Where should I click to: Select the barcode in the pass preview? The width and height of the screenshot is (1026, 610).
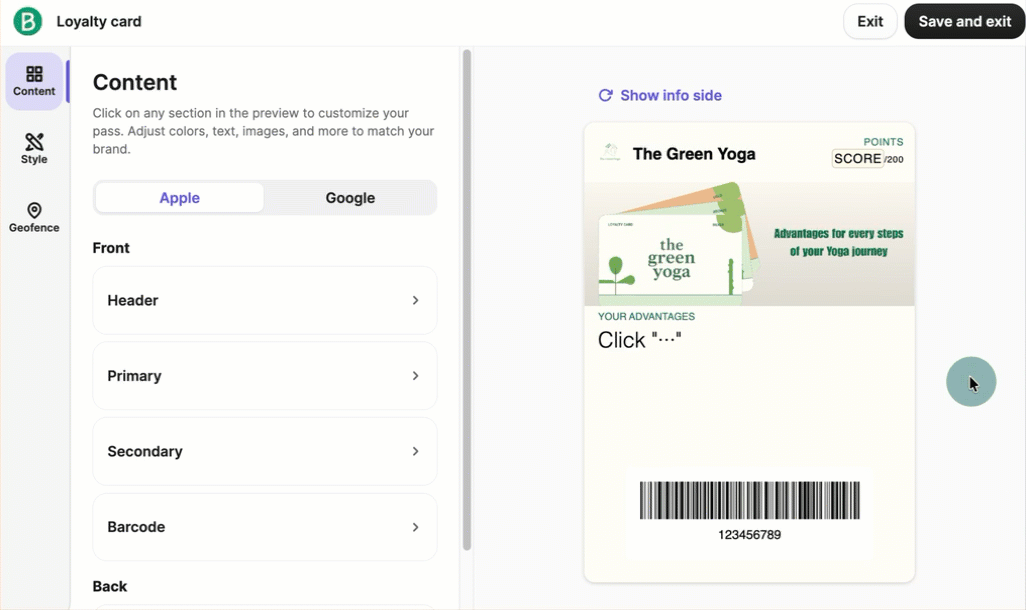749,500
